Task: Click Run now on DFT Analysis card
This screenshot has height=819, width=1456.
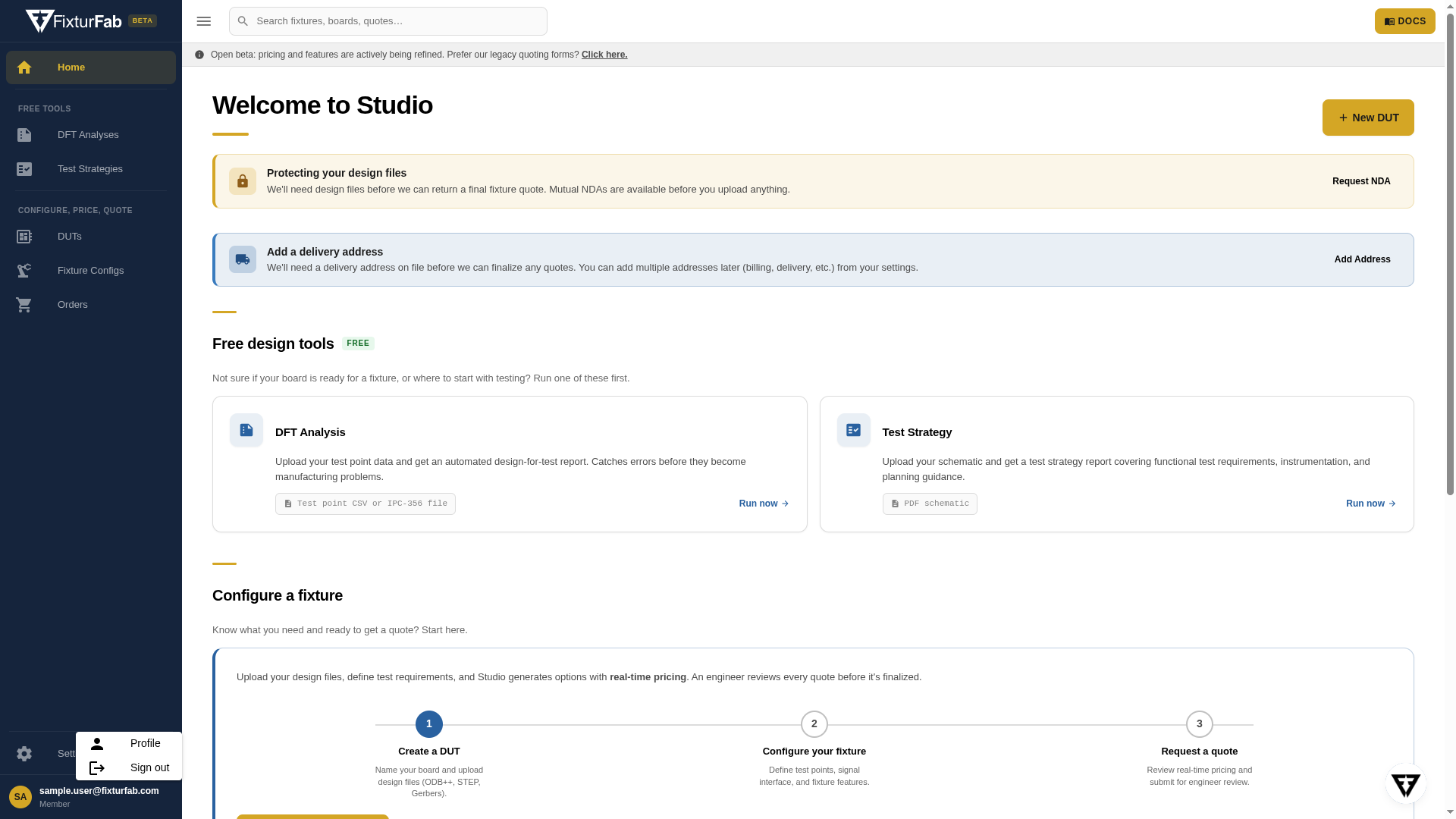Action: [764, 504]
